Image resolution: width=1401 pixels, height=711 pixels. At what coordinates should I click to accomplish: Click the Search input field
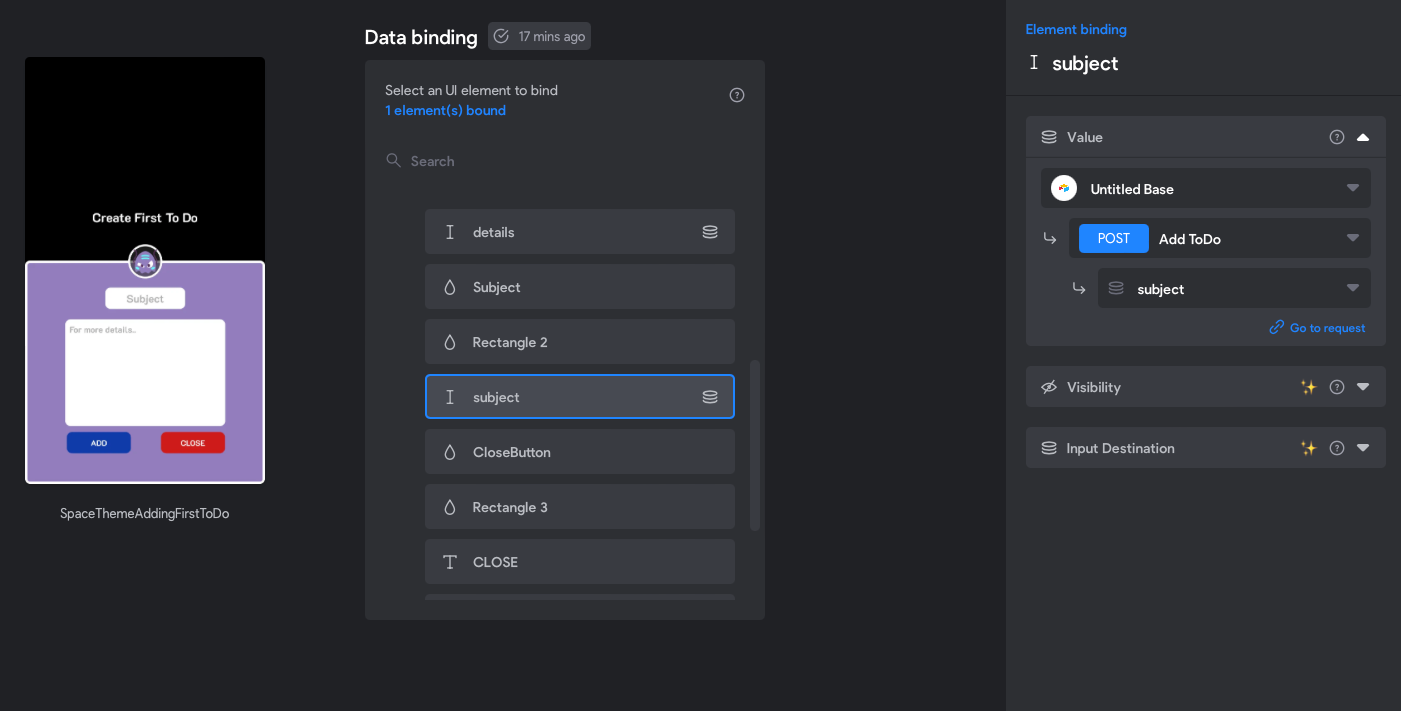click(565, 161)
